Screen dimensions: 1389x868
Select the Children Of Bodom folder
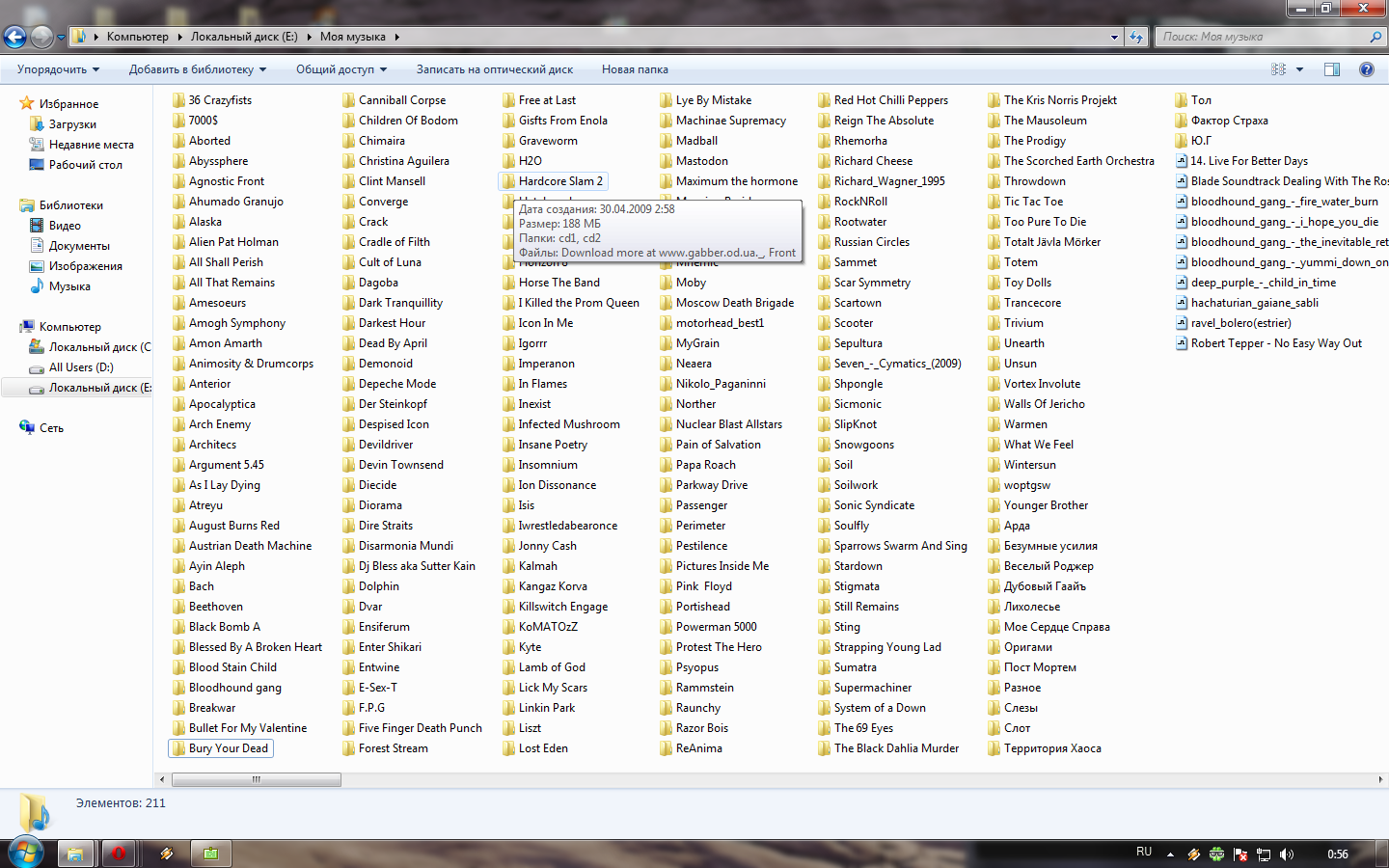[400, 121]
